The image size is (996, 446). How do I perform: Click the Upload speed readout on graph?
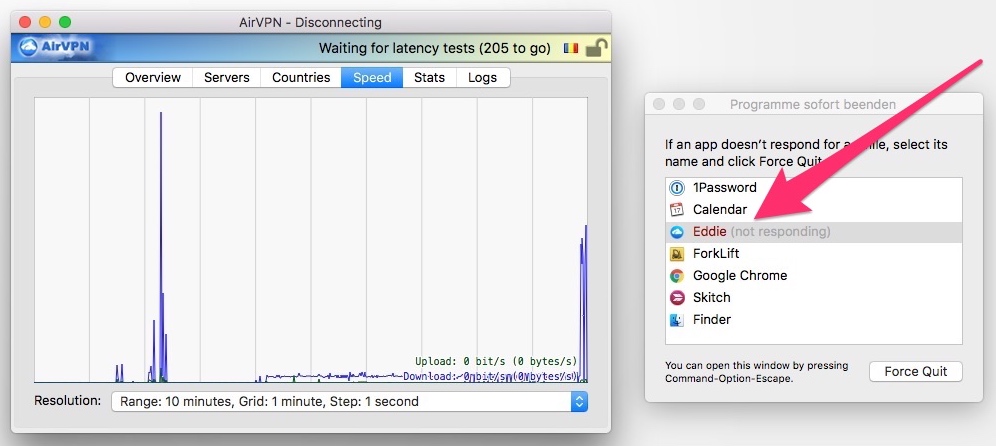(x=496, y=362)
